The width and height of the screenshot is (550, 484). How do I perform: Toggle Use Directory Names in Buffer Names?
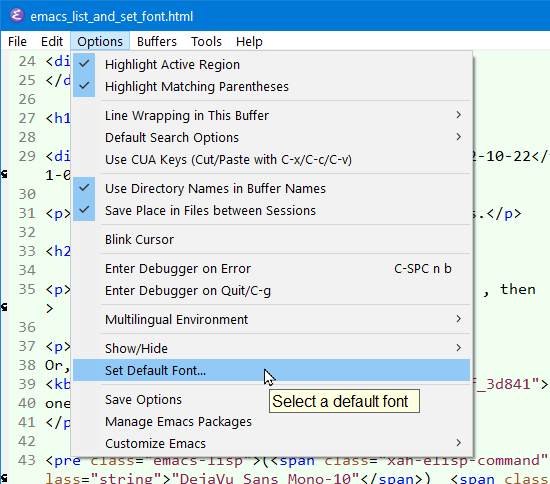[x=271, y=188]
